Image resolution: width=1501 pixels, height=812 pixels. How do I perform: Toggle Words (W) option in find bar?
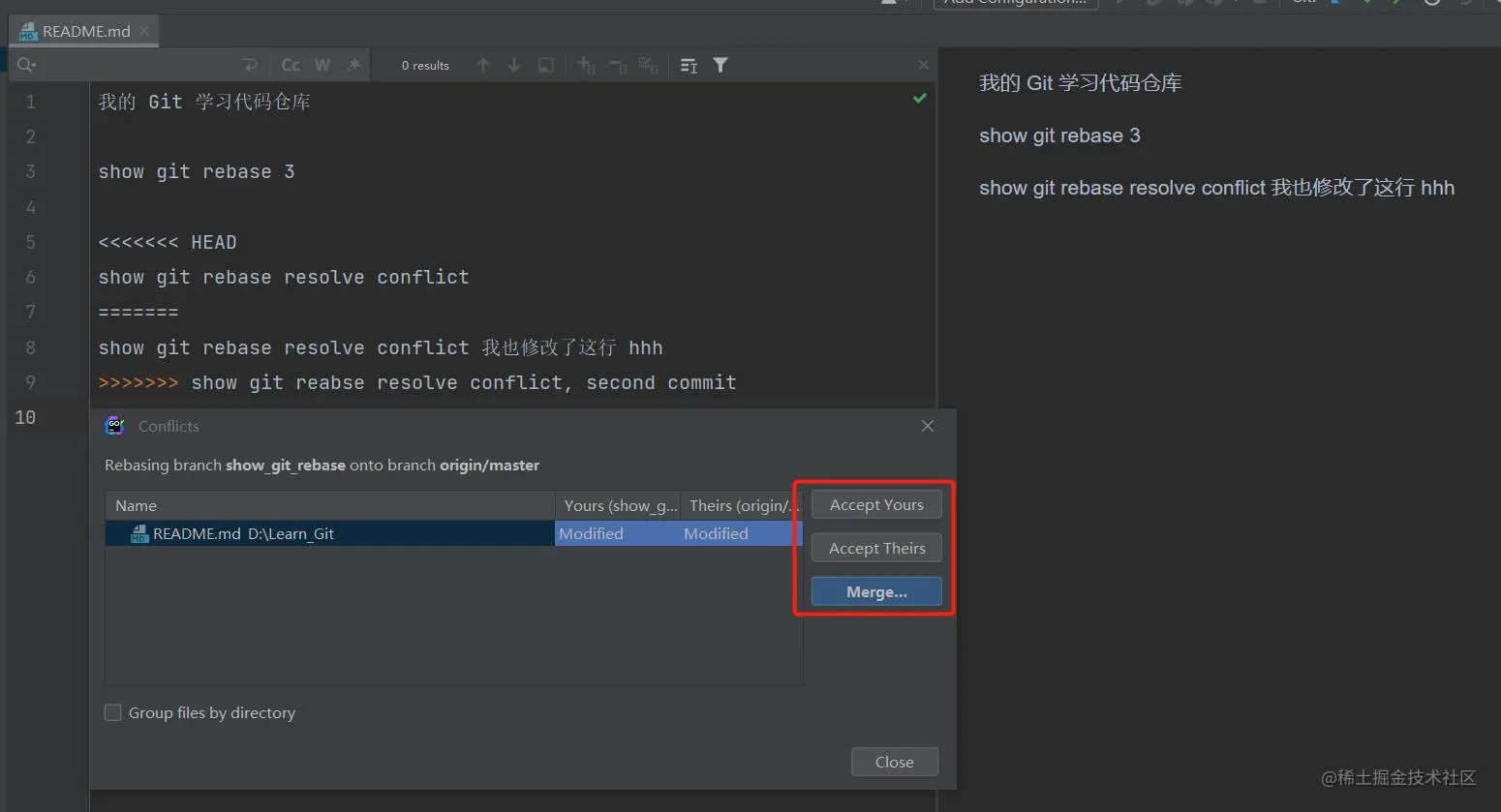pyautogui.click(x=322, y=65)
